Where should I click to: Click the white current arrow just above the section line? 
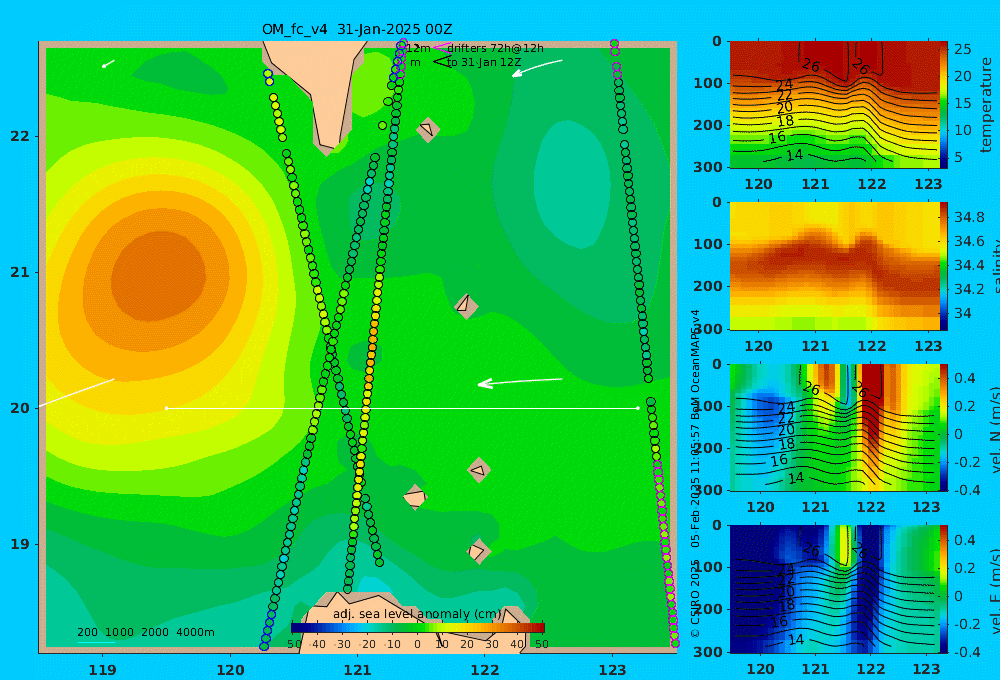(520, 382)
